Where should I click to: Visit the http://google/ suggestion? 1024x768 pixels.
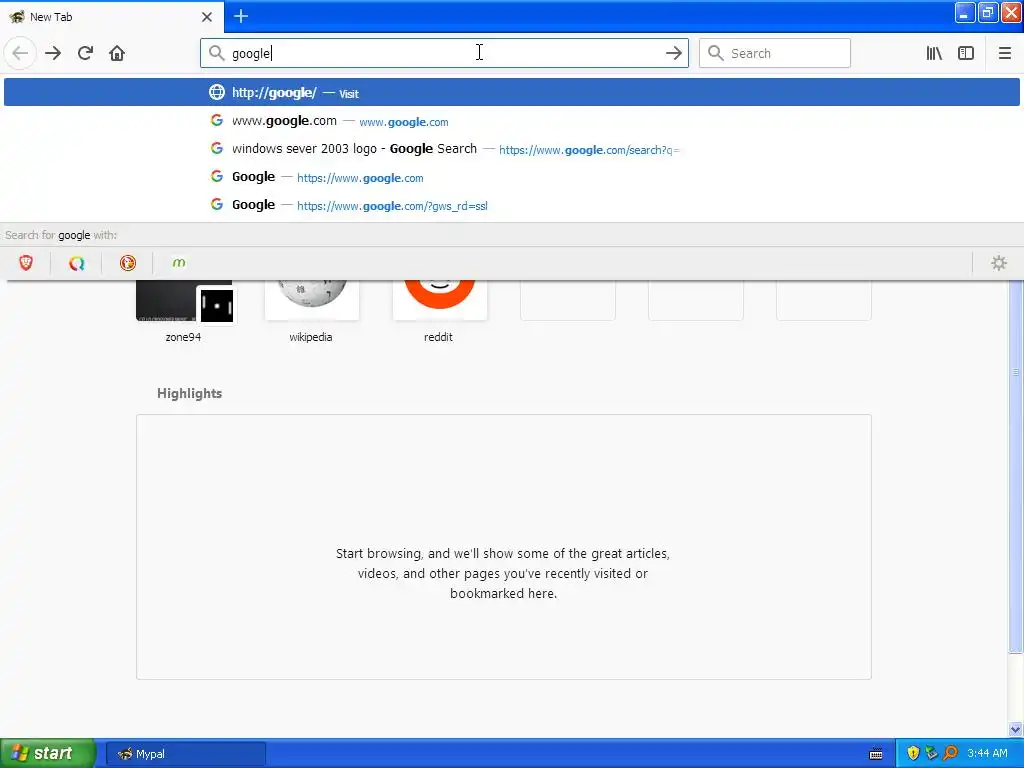pos(511,92)
